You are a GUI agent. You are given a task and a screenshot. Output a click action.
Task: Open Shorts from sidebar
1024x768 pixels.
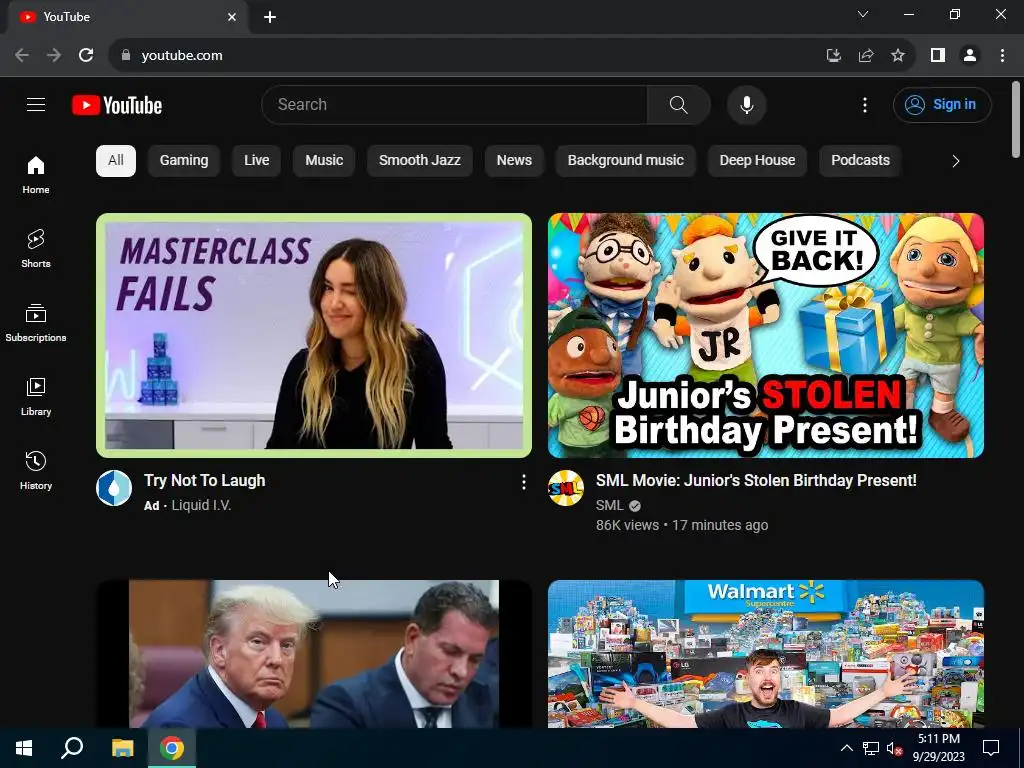pyautogui.click(x=36, y=249)
